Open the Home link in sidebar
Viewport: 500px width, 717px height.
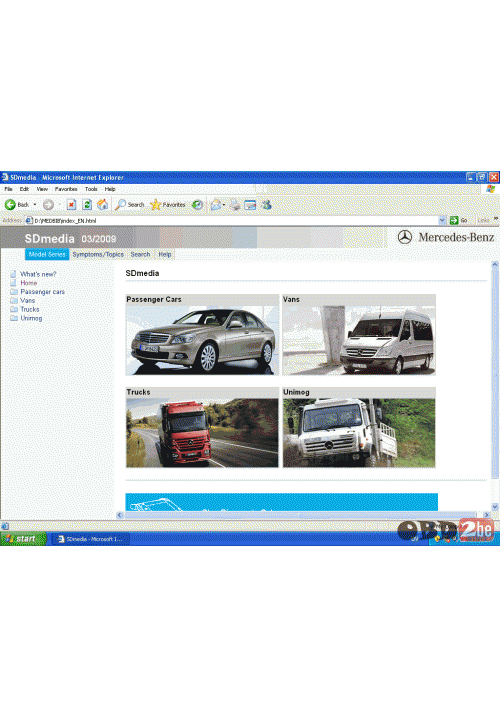pyautogui.click(x=28, y=283)
